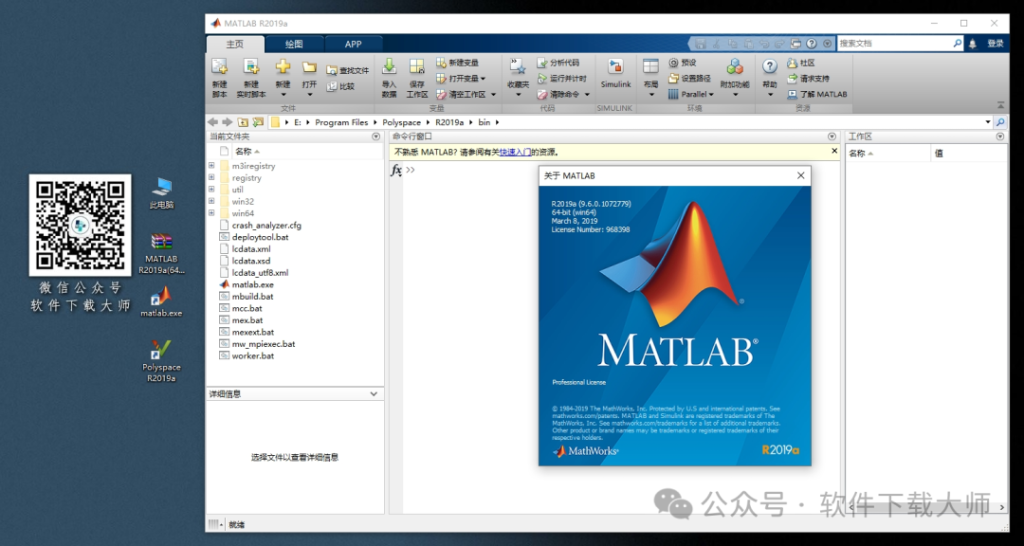The height and width of the screenshot is (546, 1024).
Task: Click the magnifier icon in documentation search
Action: pos(957,43)
